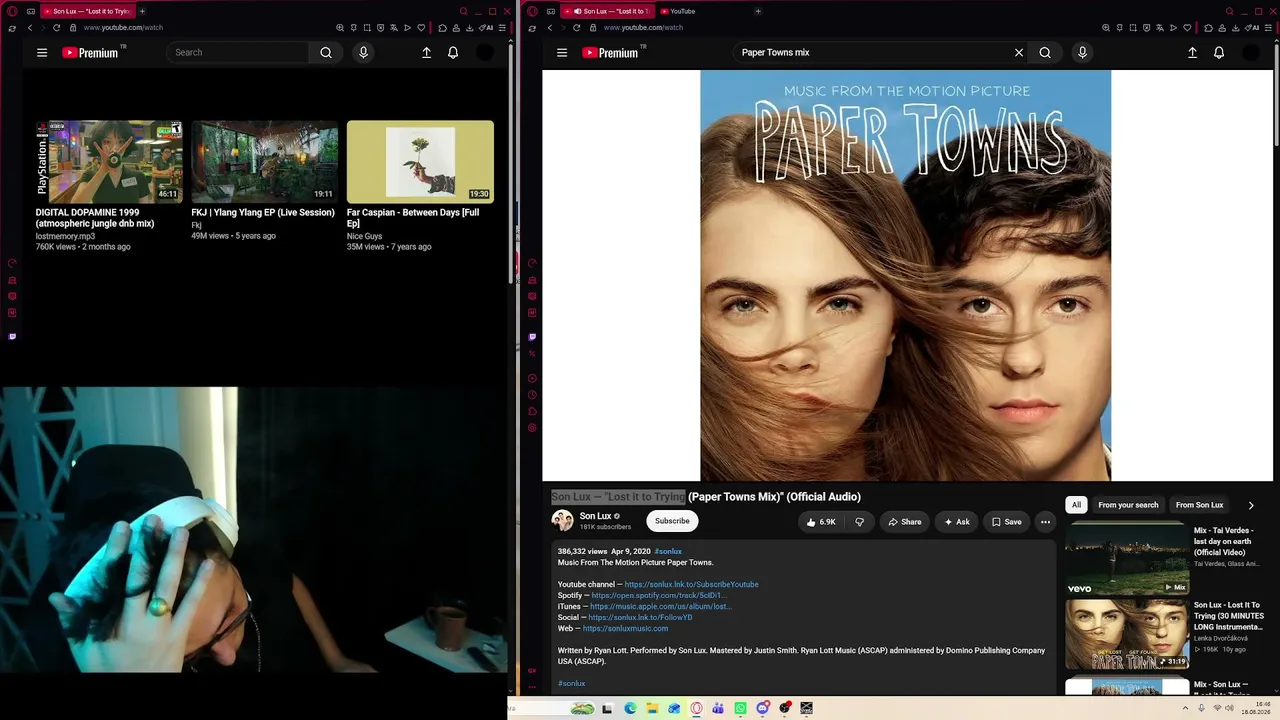1280x720 pixels.
Task: Click the heart bookmark icon in left browser toolbar
Action: 421,28
